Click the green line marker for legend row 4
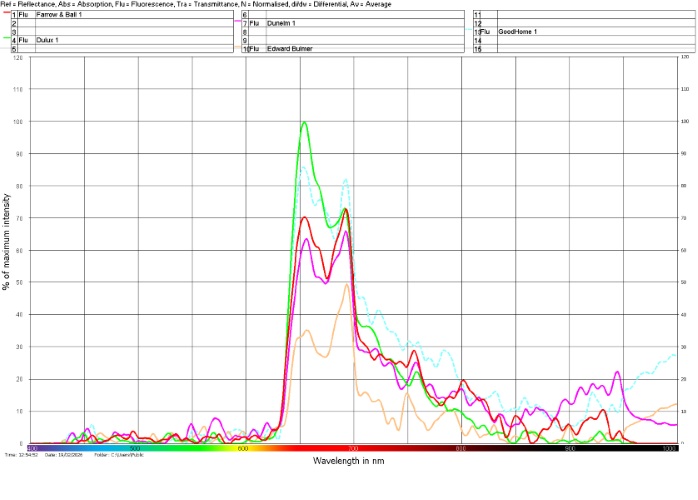The image size is (698, 500). click(x=7, y=38)
